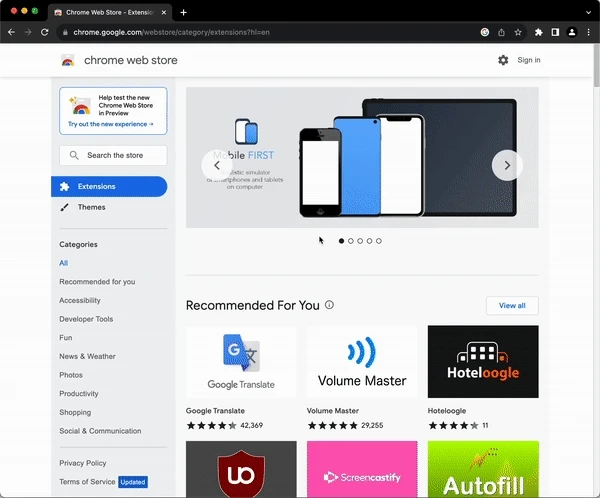Click the Sign in link
This screenshot has height=498, width=600.
coord(529,60)
